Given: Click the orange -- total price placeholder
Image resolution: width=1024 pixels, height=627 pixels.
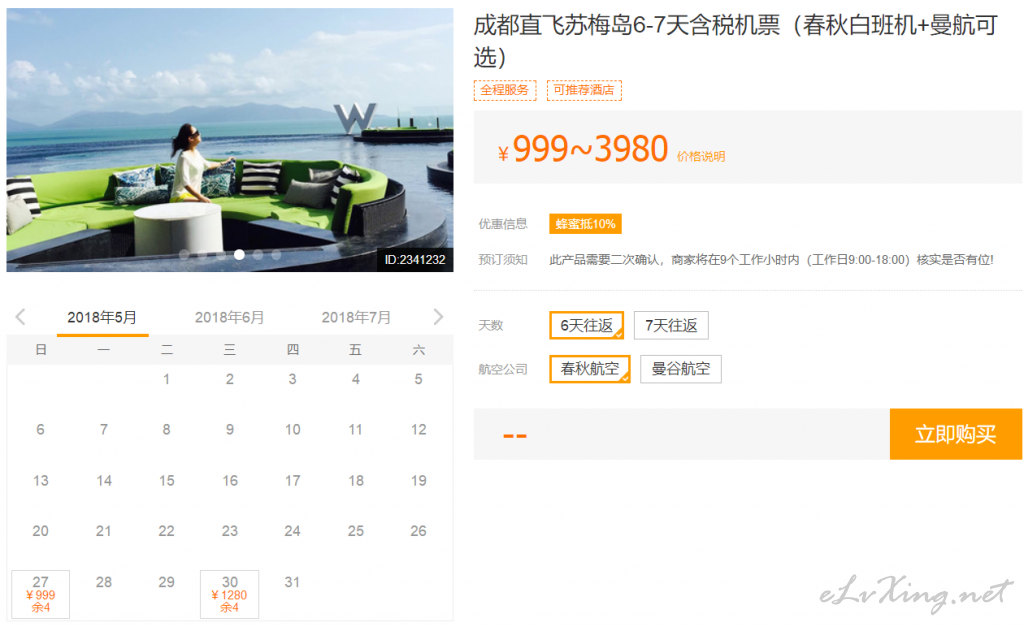Looking at the screenshot, I should pyautogui.click(x=515, y=436).
